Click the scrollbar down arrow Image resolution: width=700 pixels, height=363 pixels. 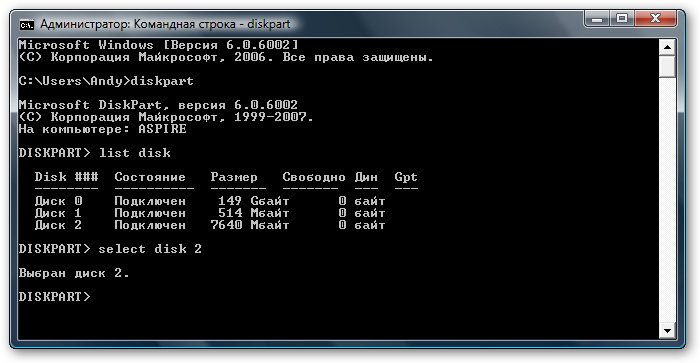tap(667, 331)
